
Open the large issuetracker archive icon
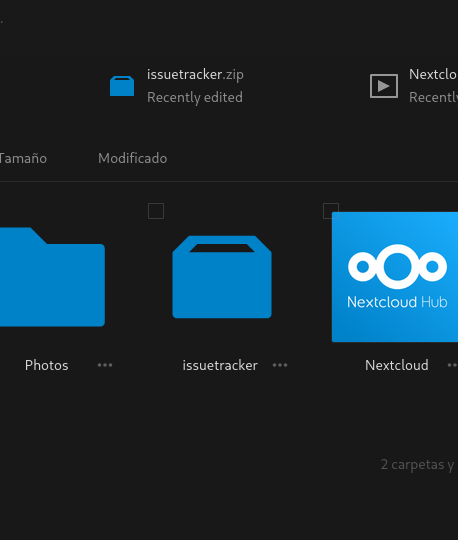click(x=222, y=277)
